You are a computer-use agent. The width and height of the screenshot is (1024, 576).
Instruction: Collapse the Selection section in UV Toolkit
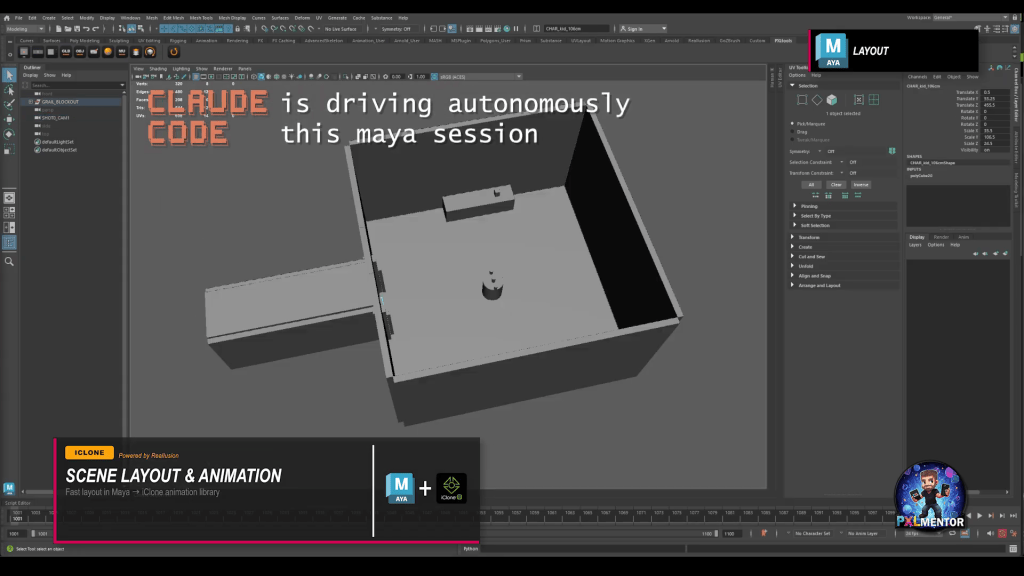pos(792,86)
